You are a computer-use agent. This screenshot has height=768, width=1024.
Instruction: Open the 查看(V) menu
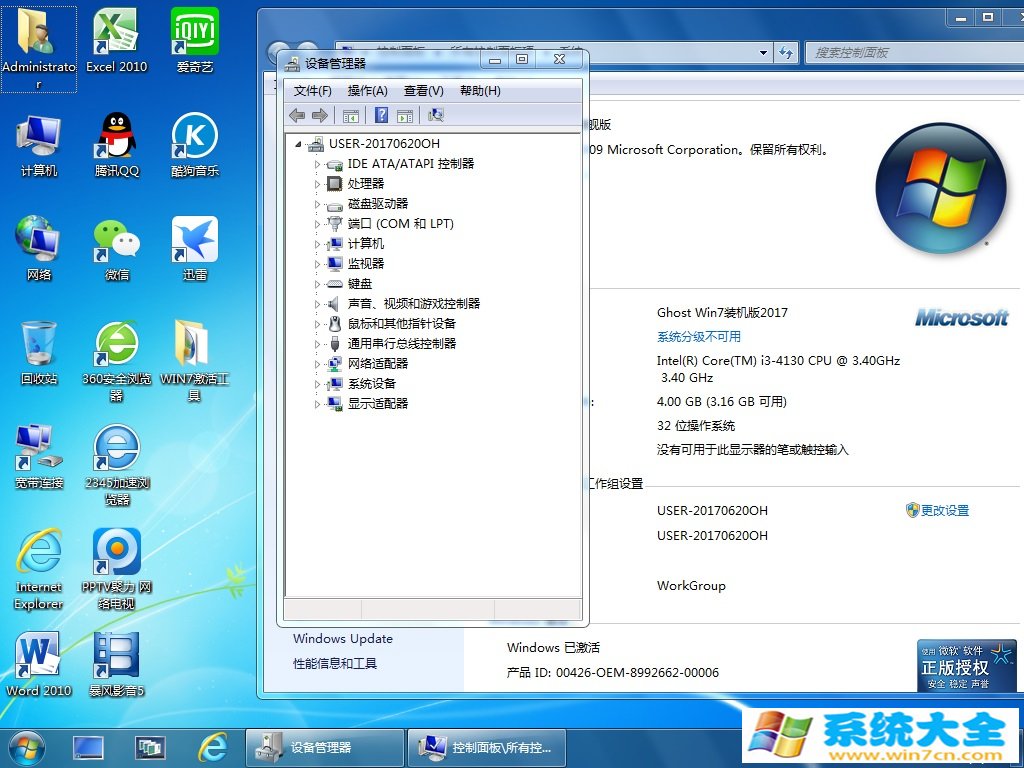(423, 91)
